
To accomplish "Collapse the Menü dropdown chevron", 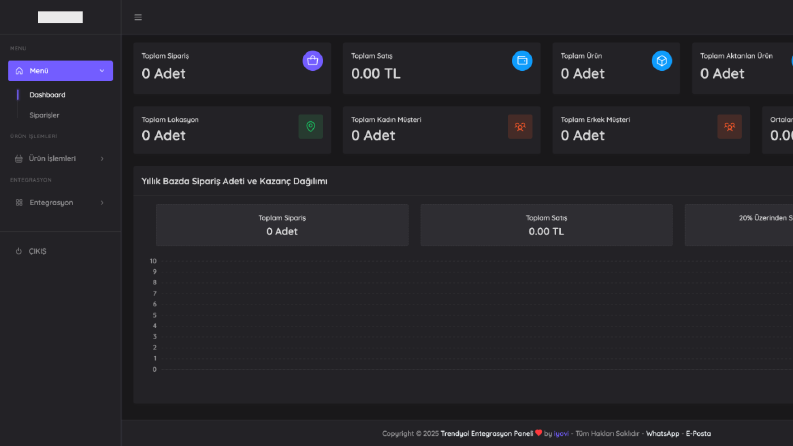I will click(x=102, y=71).
